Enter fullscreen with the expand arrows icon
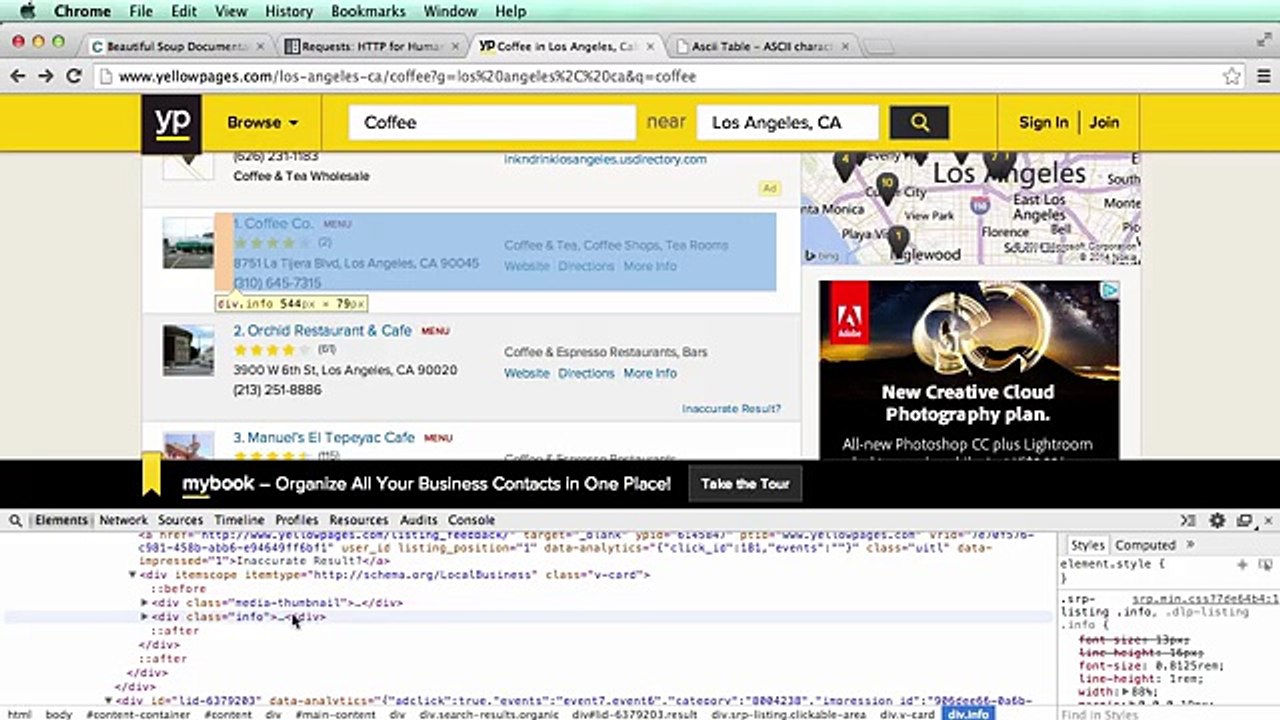Viewport: 1280px width, 720px height. (1263, 39)
